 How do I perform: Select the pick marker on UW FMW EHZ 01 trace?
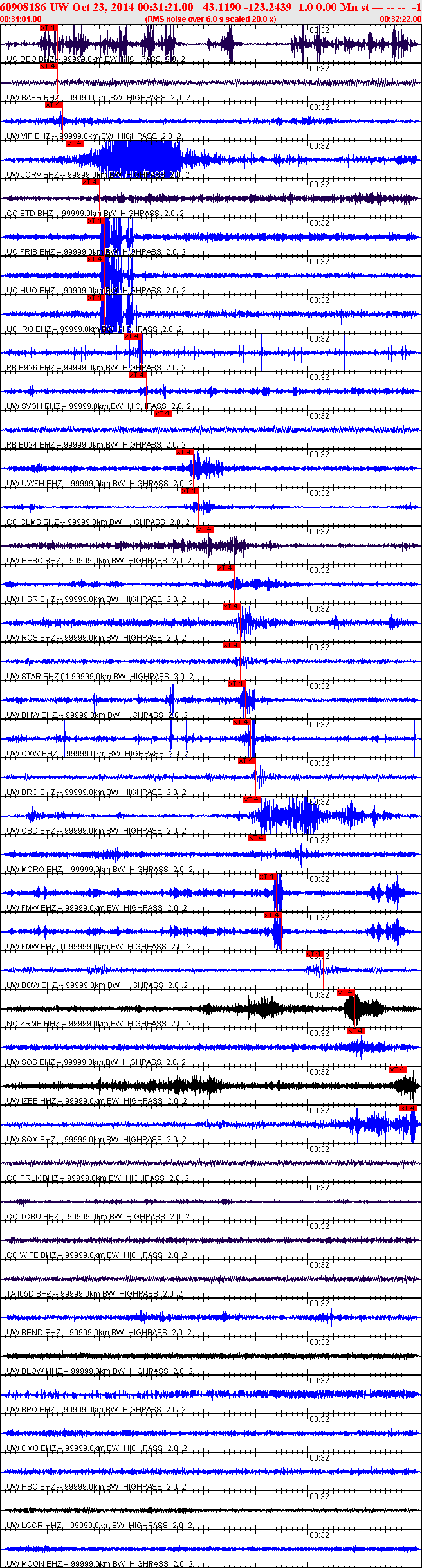272,915
